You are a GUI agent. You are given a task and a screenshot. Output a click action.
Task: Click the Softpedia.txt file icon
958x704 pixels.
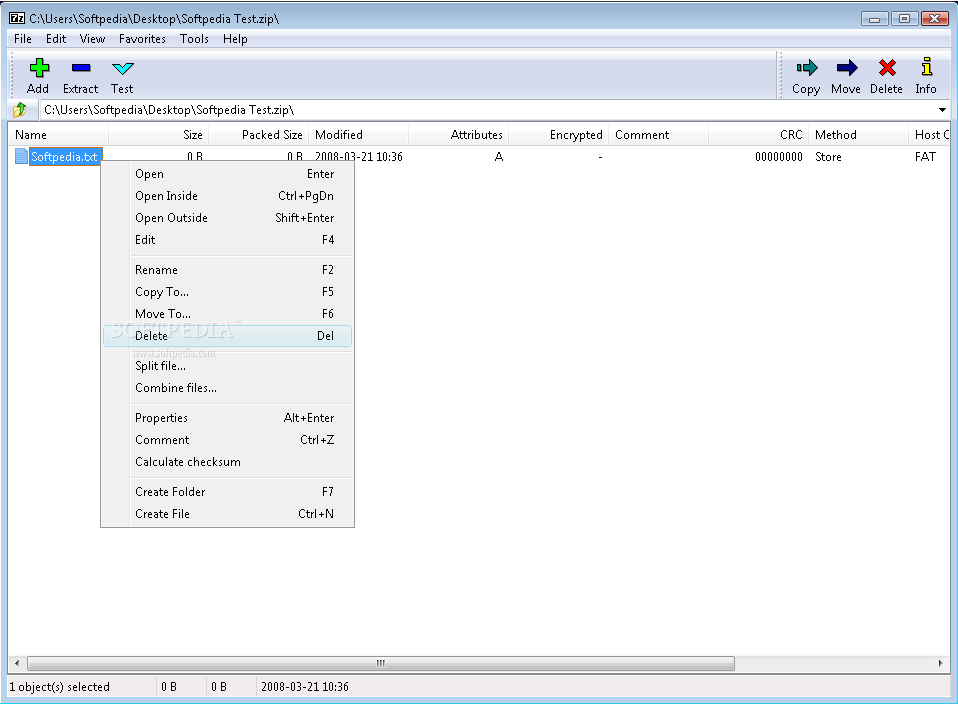[x=21, y=156]
